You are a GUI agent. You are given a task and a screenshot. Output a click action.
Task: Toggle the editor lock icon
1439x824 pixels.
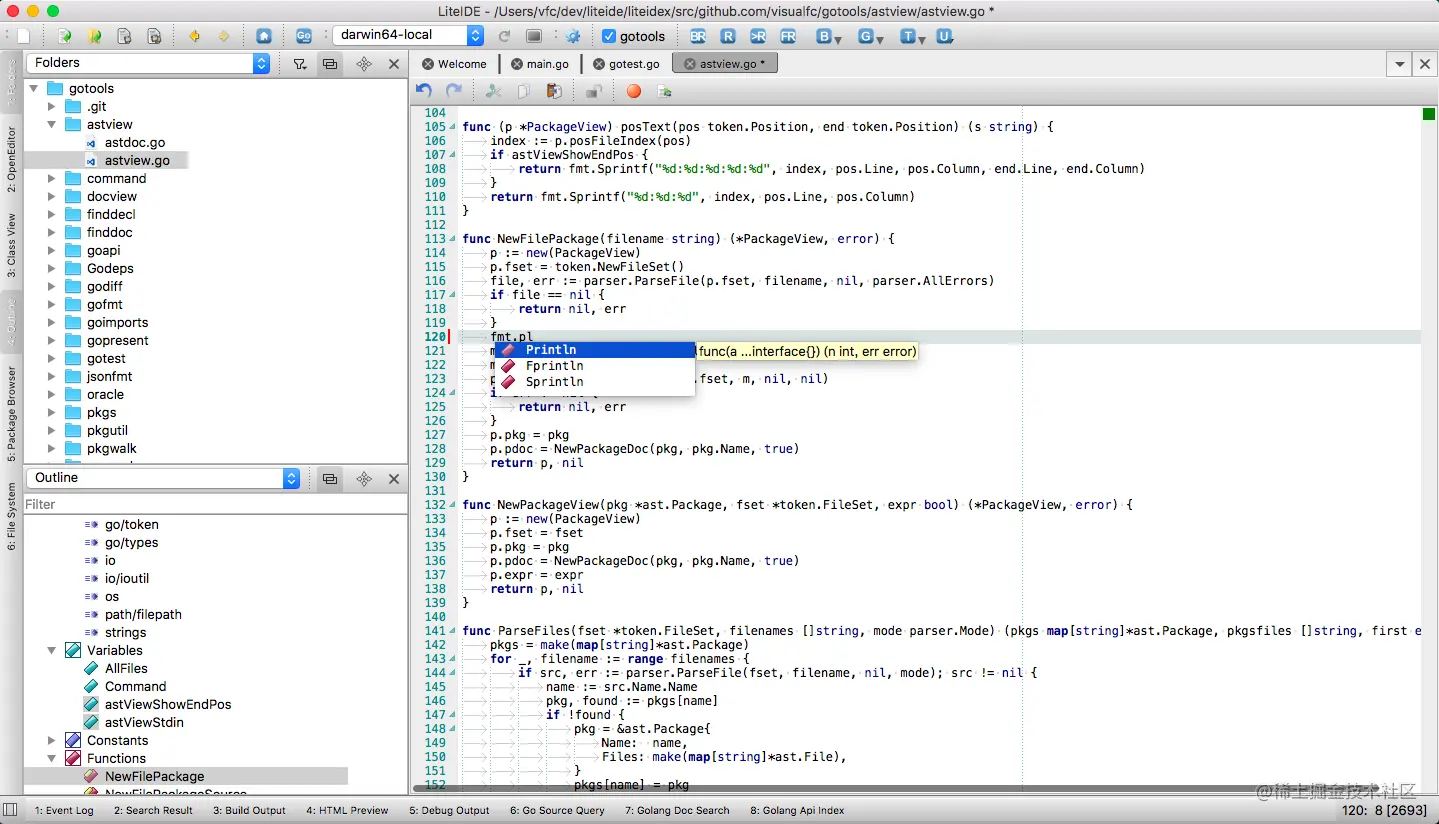[593, 91]
